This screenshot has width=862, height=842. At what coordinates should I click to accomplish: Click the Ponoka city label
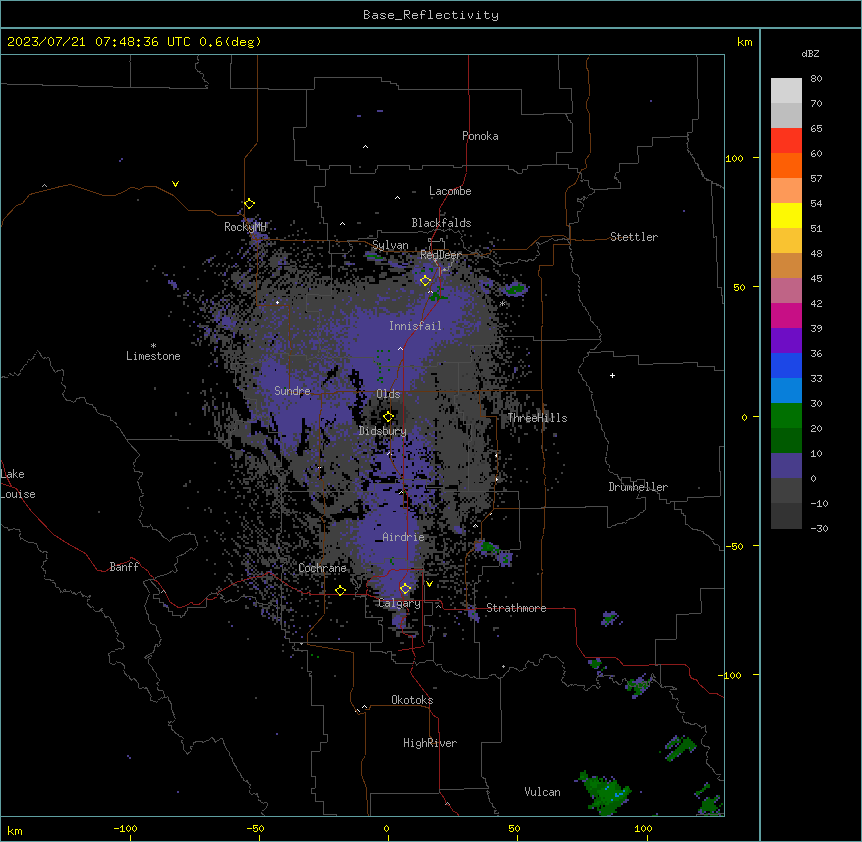click(480, 136)
